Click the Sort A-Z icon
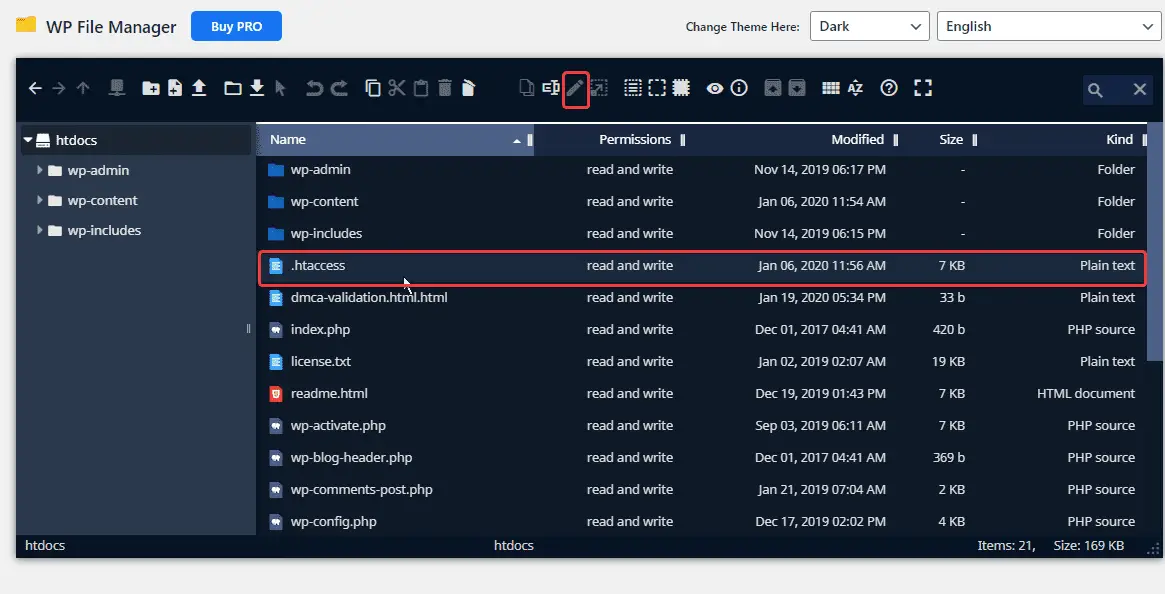Screen dimensions: 1165x594 click(x=856, y=88)
